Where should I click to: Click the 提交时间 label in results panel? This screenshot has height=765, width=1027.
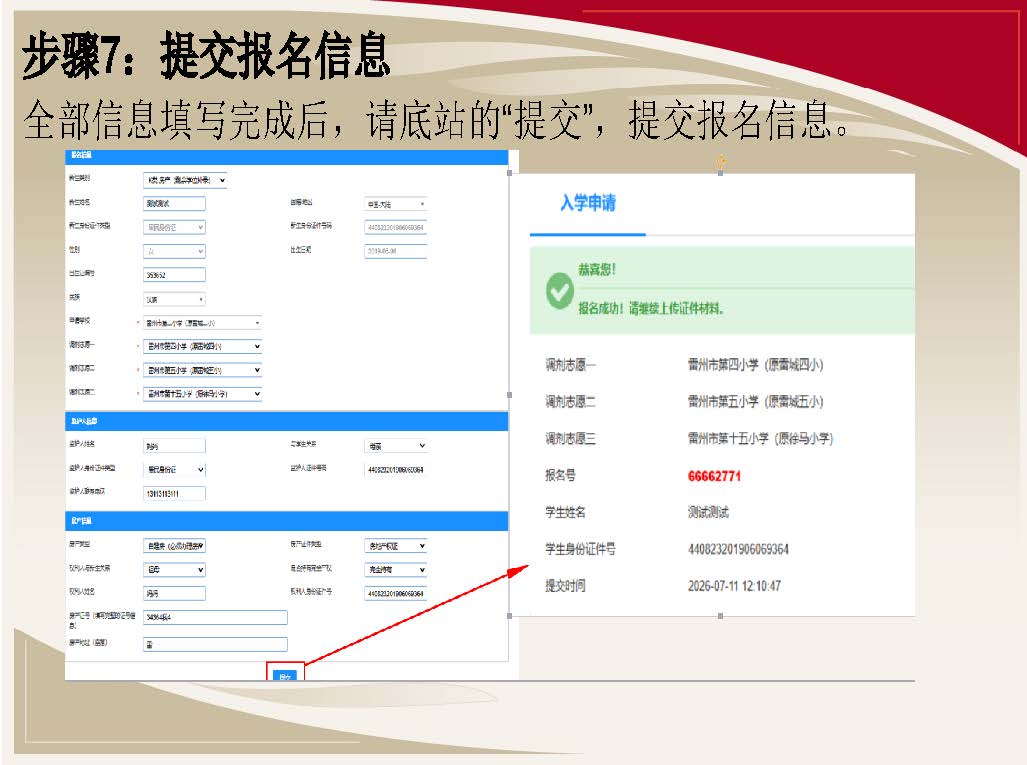point(565,586)
